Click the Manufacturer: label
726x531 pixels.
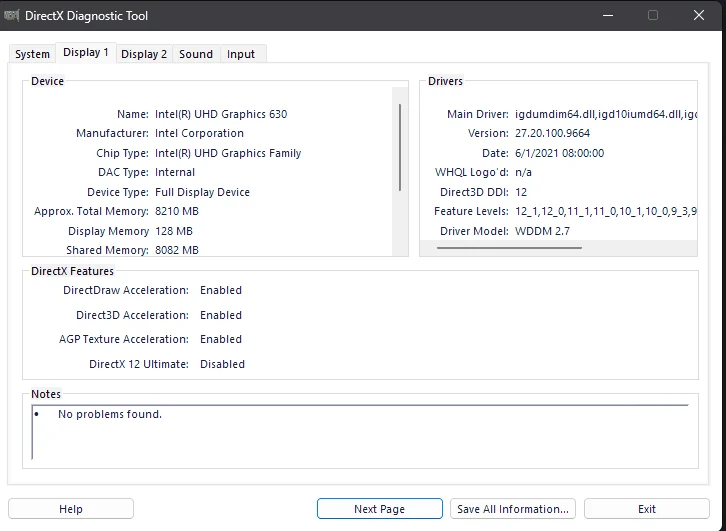pyautogui.click(x=113, y=133)
